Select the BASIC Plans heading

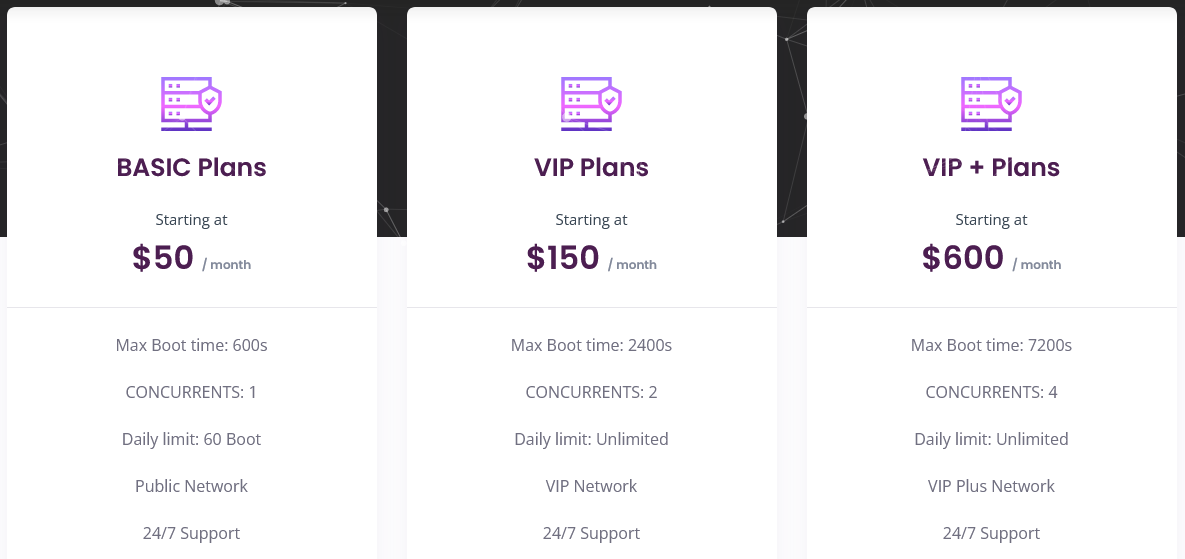pos(191,167)
